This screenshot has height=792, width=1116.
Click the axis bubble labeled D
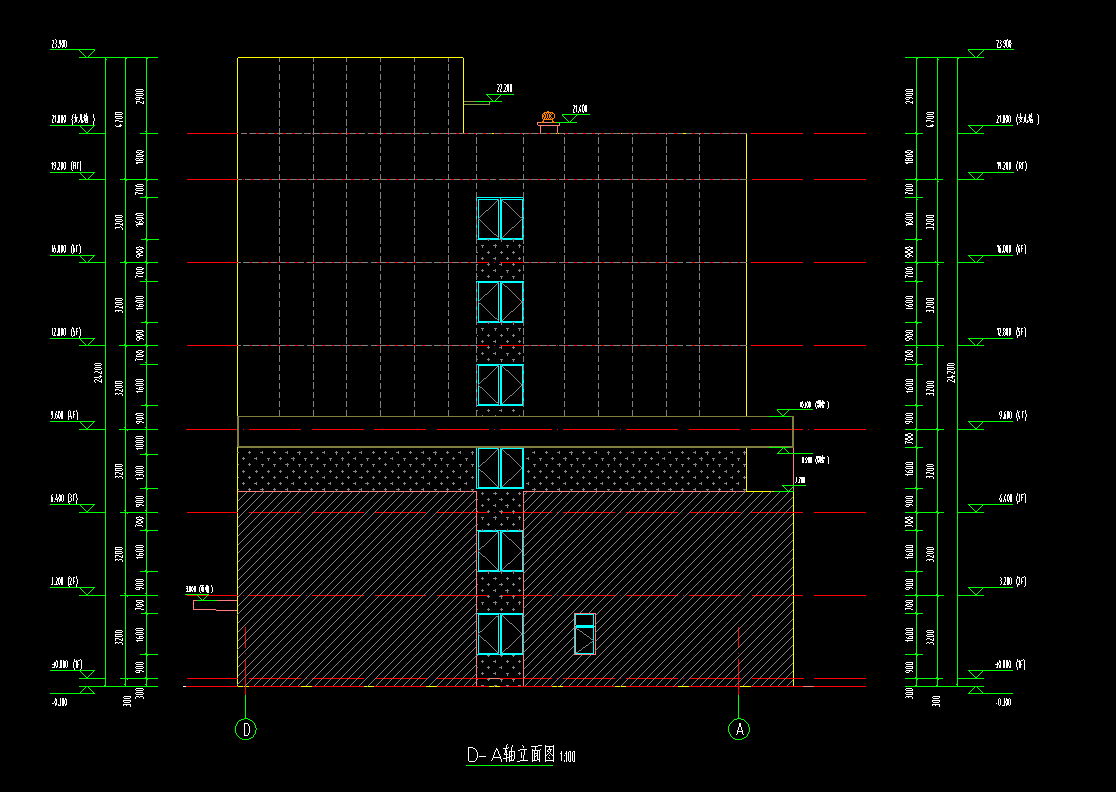(247, 730)
